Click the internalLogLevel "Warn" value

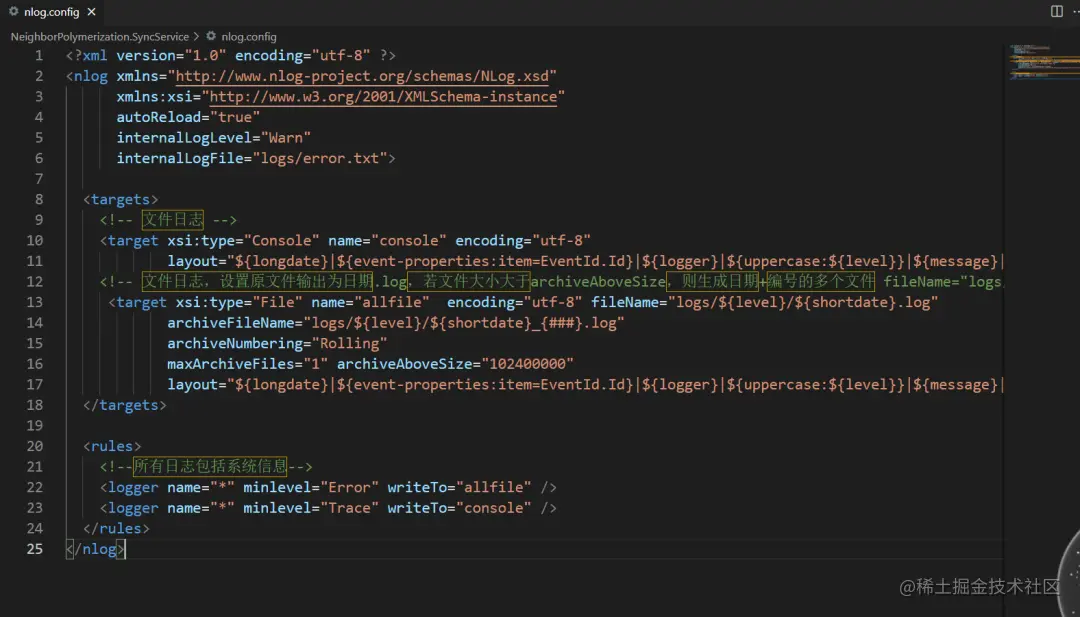(x=286, y=138)
